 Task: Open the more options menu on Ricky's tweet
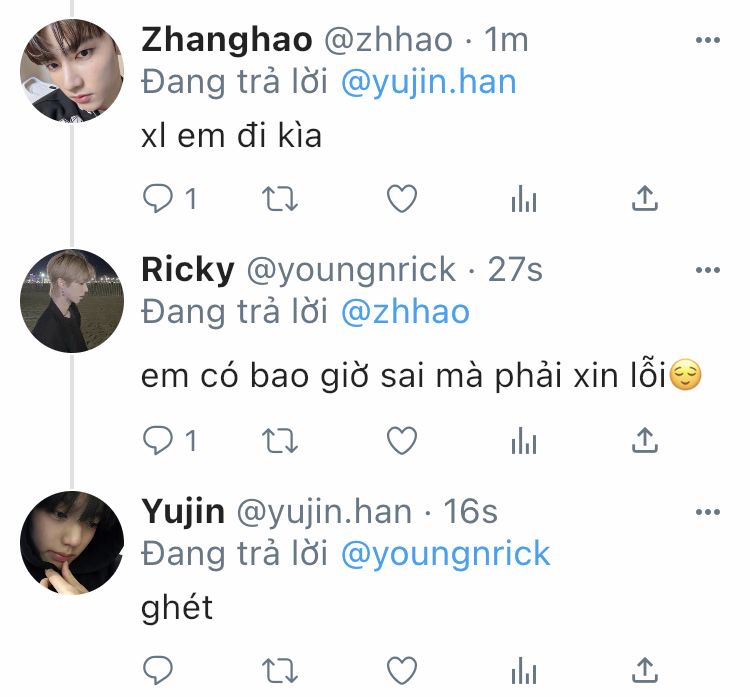(708, 270)
